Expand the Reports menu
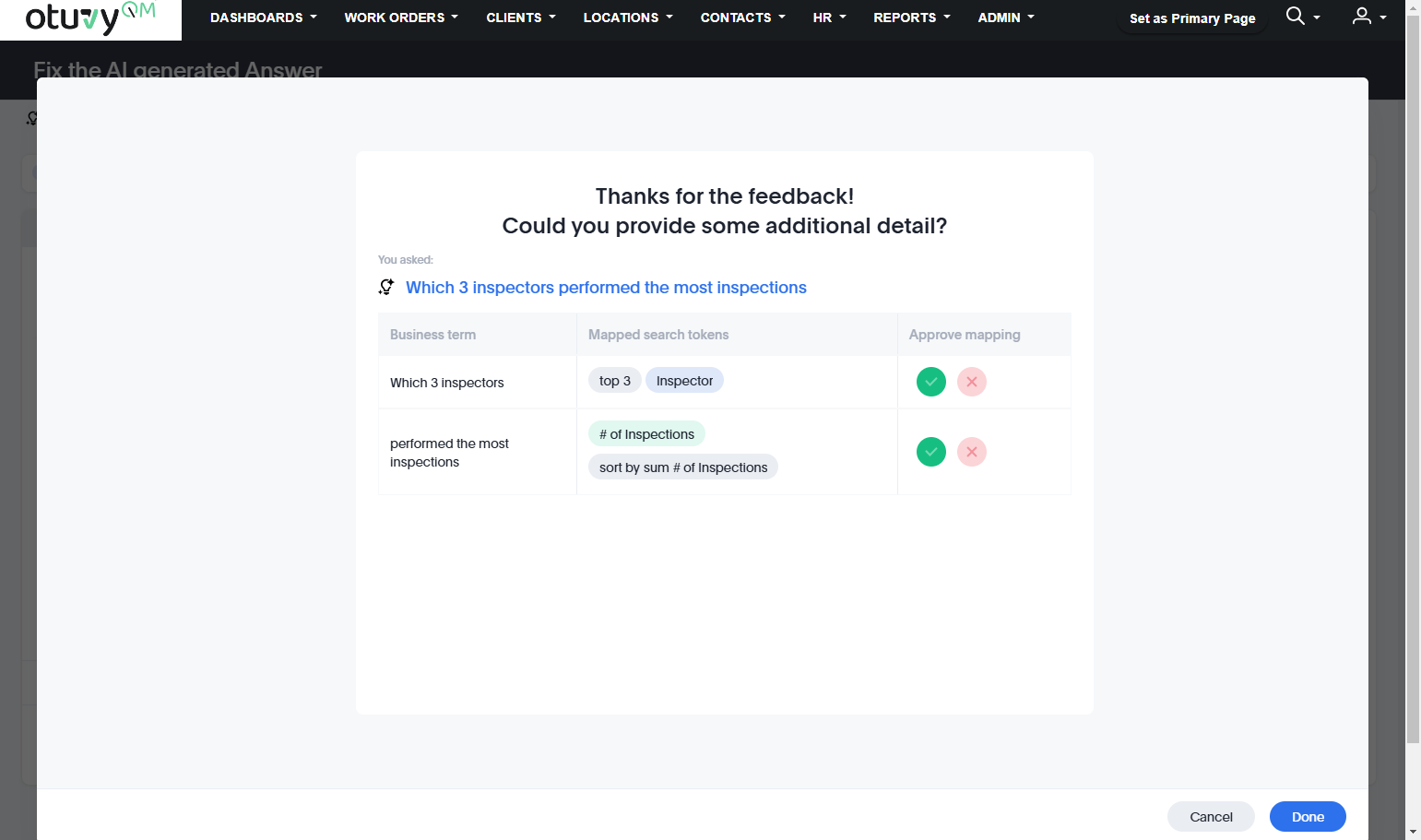Viewport: 1421px width, 840px height. 911,18
